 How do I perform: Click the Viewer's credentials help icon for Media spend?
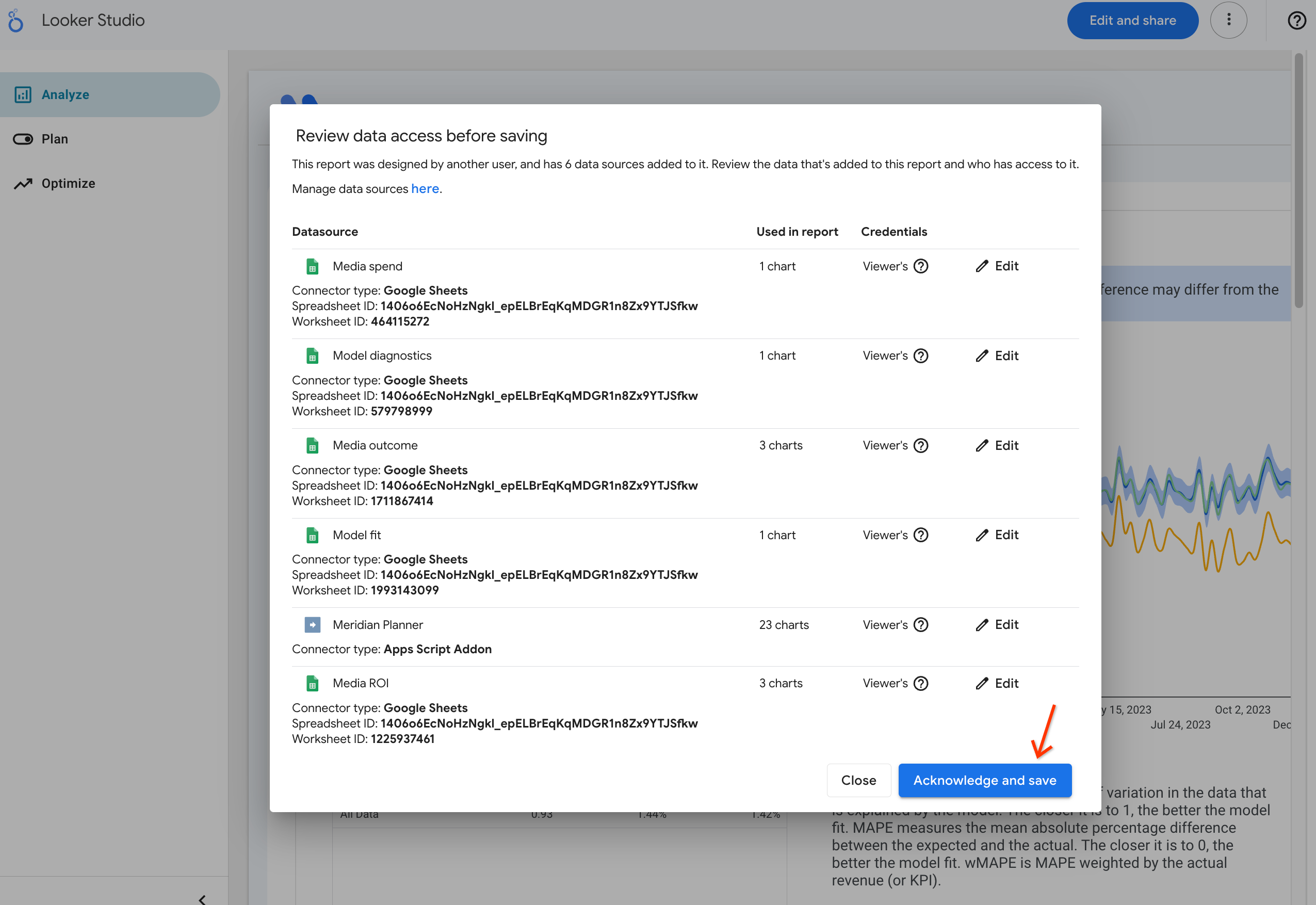[920, 266]
